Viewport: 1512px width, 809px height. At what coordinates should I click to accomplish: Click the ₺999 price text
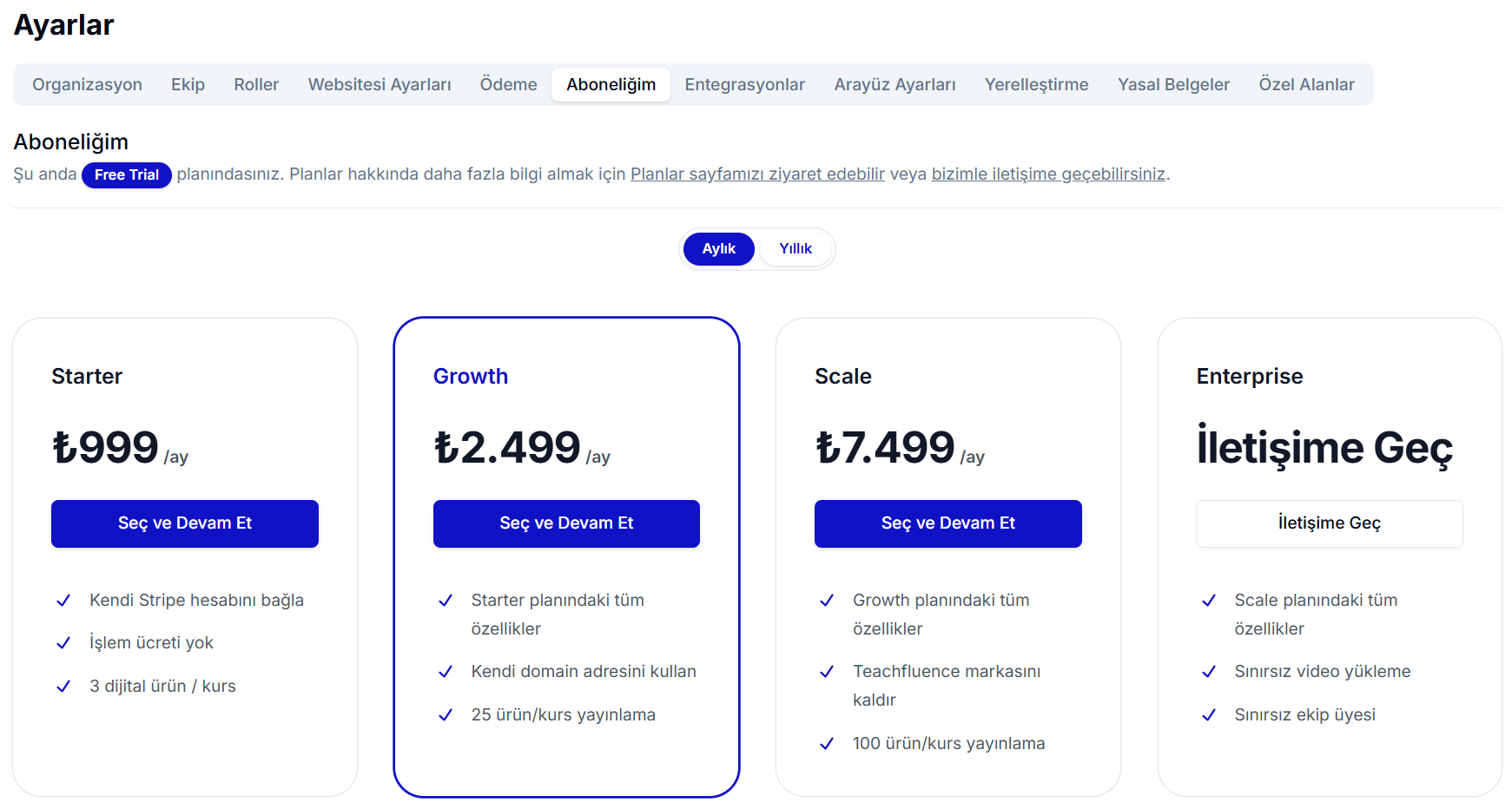(105, 447)
